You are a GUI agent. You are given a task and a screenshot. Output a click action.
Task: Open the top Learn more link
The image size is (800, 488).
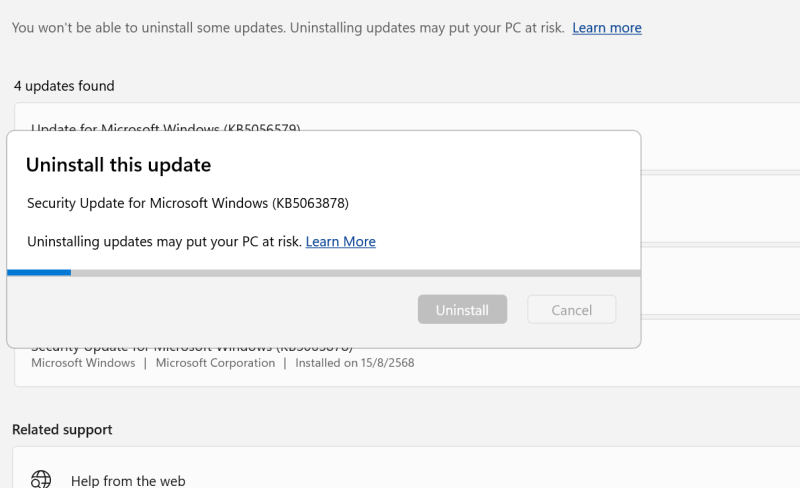click(607, 28)
